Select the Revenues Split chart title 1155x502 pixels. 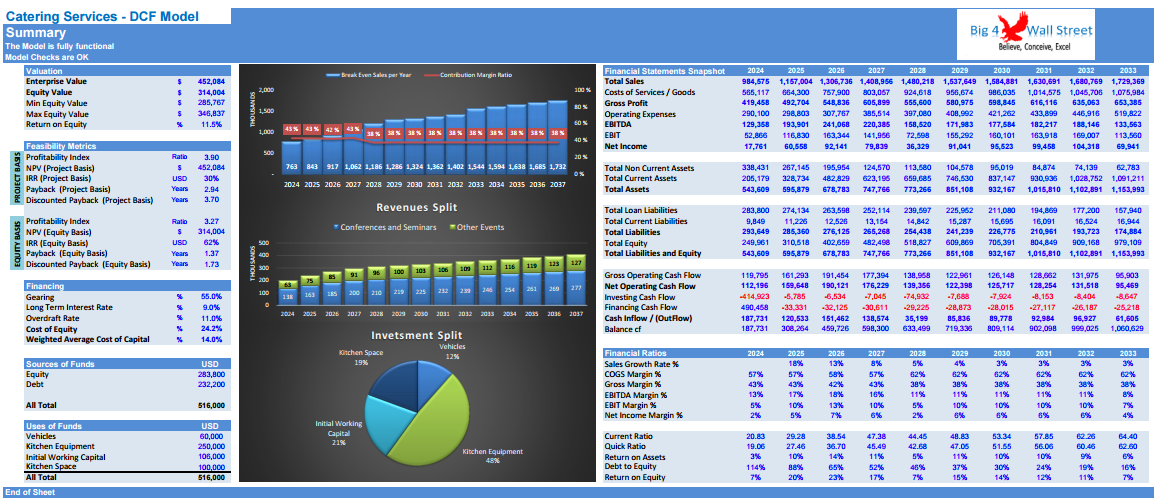point(417,208)
